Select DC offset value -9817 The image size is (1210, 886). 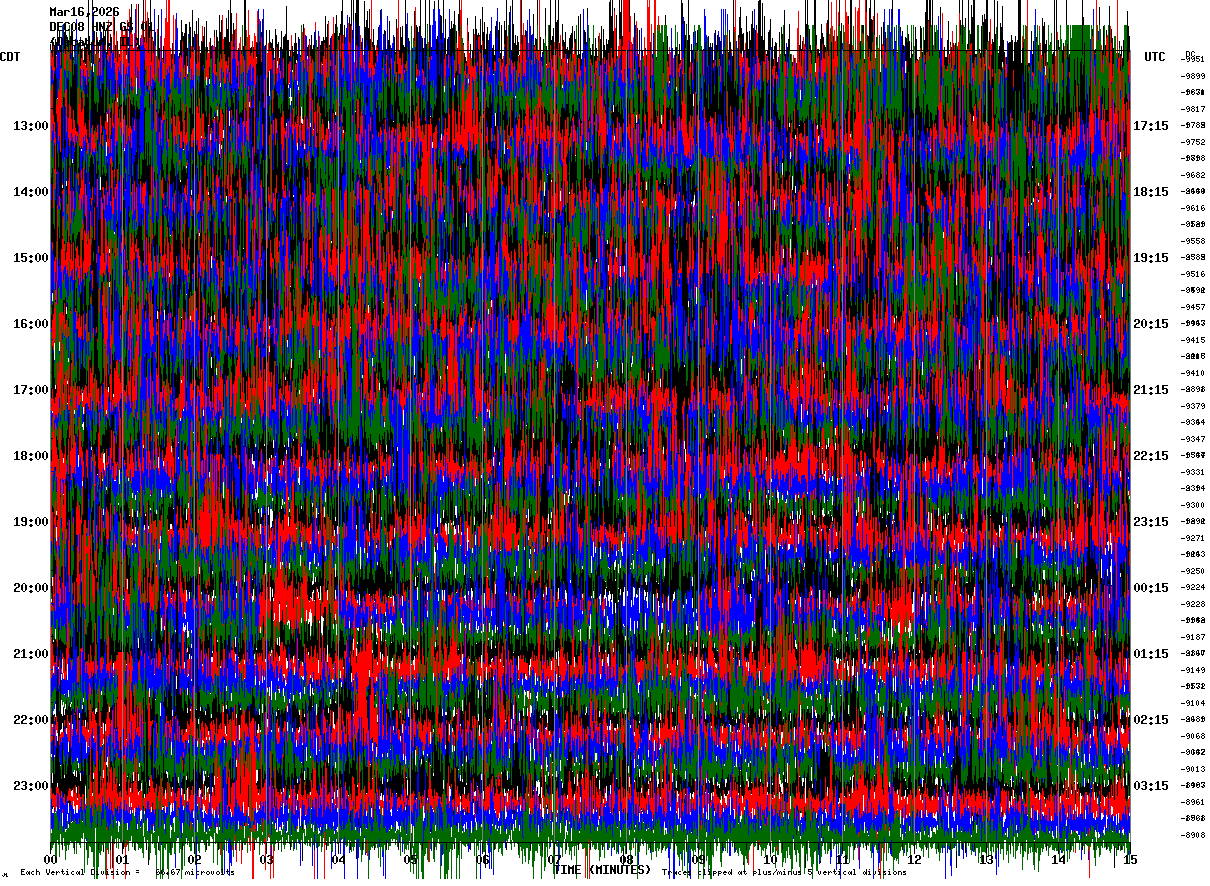coord(1195,109)
